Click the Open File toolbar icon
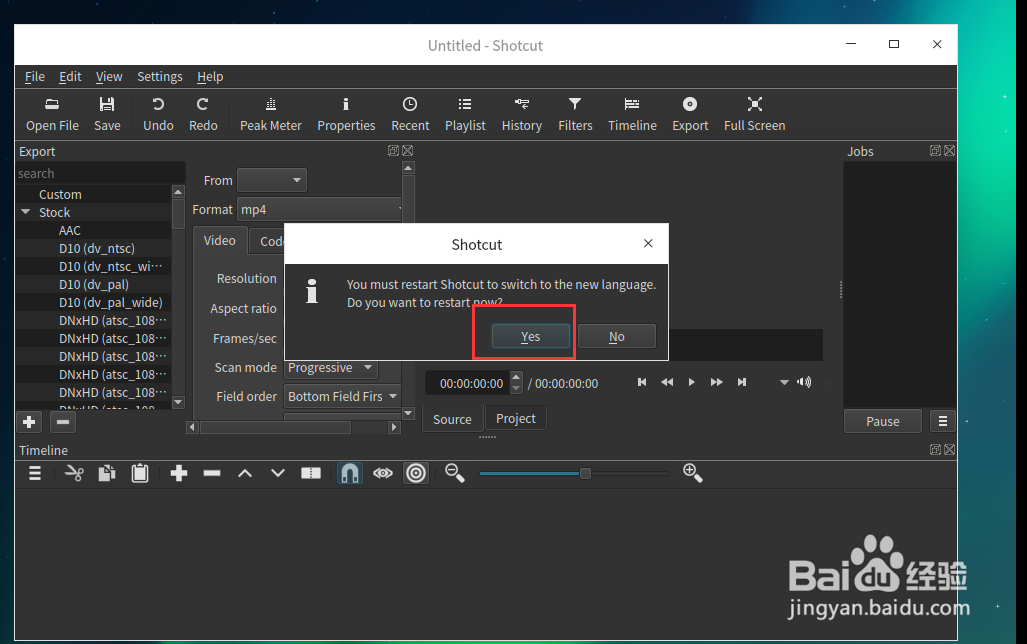 tap(52, 114)
